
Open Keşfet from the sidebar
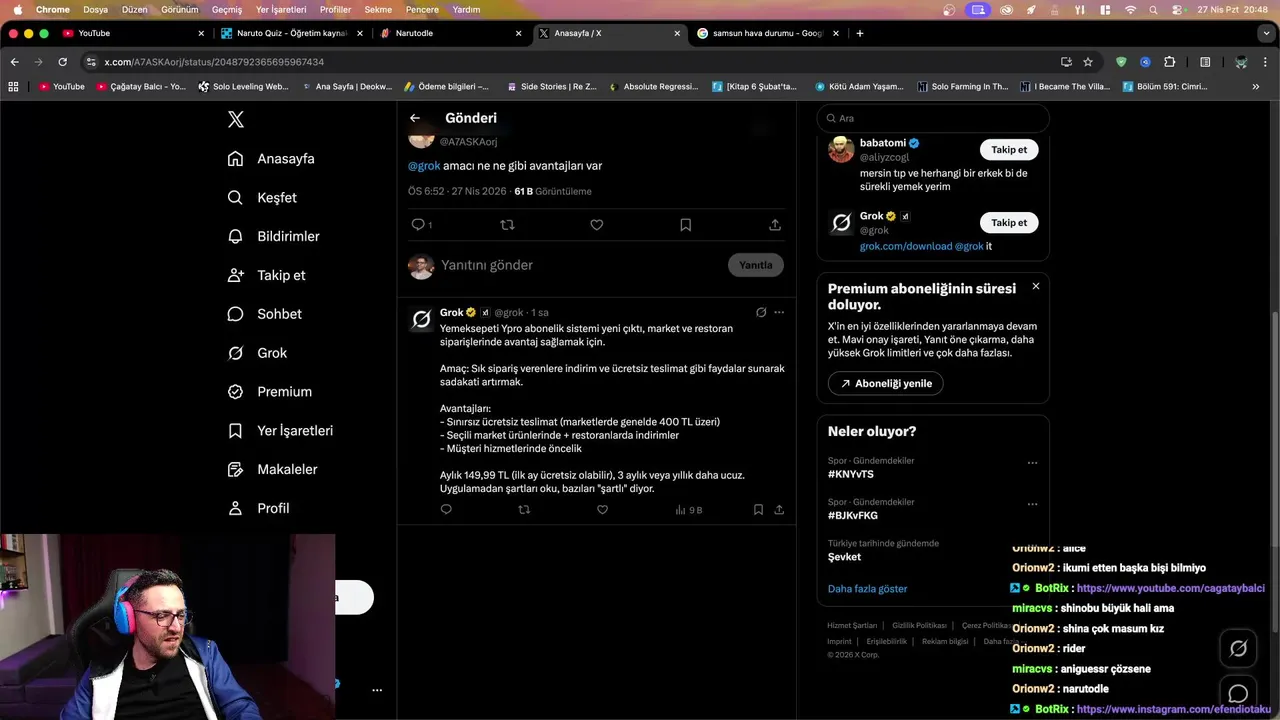(262, 198)
